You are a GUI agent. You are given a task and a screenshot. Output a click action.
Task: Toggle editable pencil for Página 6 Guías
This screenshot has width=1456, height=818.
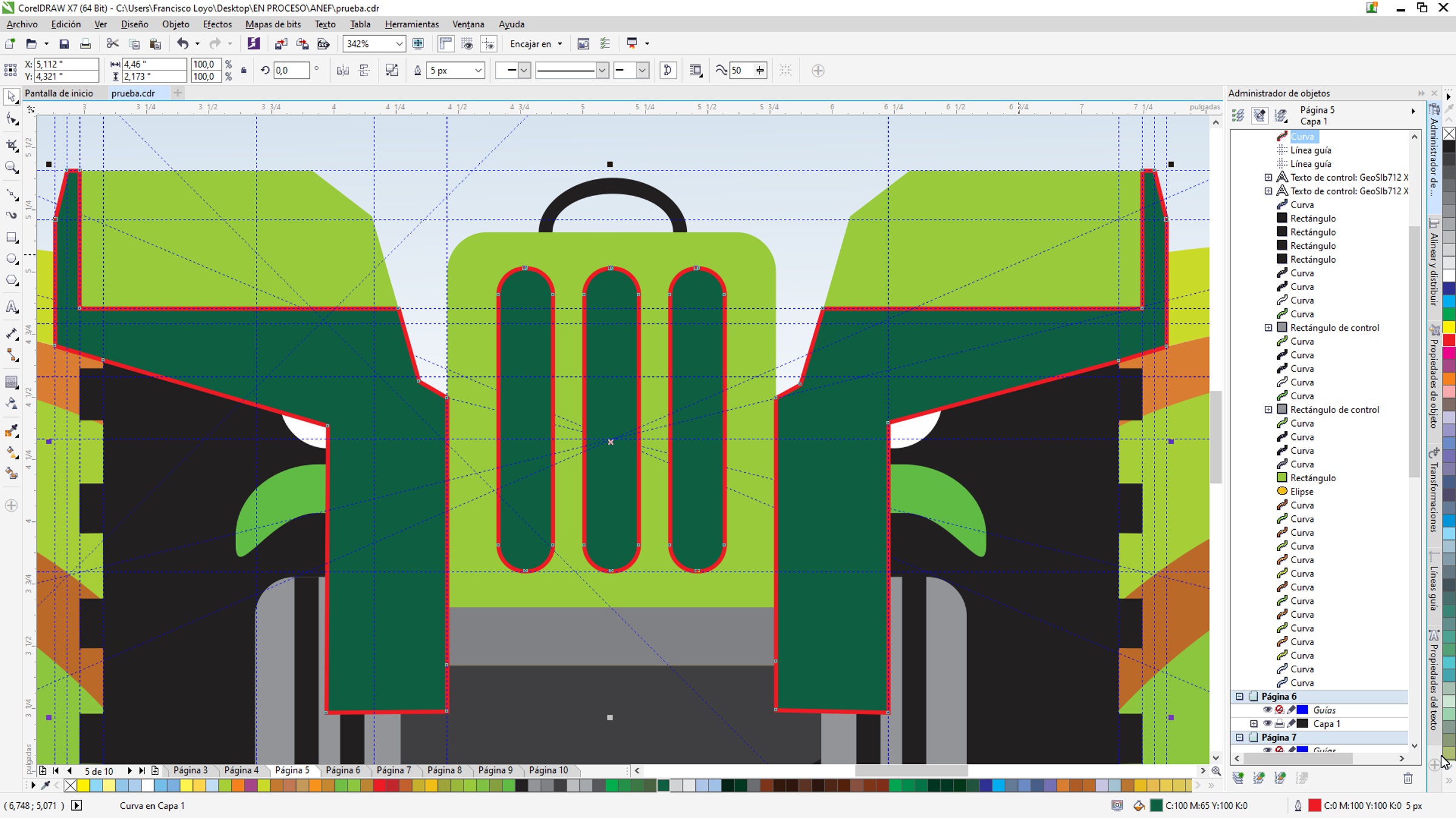point(1291,710)
